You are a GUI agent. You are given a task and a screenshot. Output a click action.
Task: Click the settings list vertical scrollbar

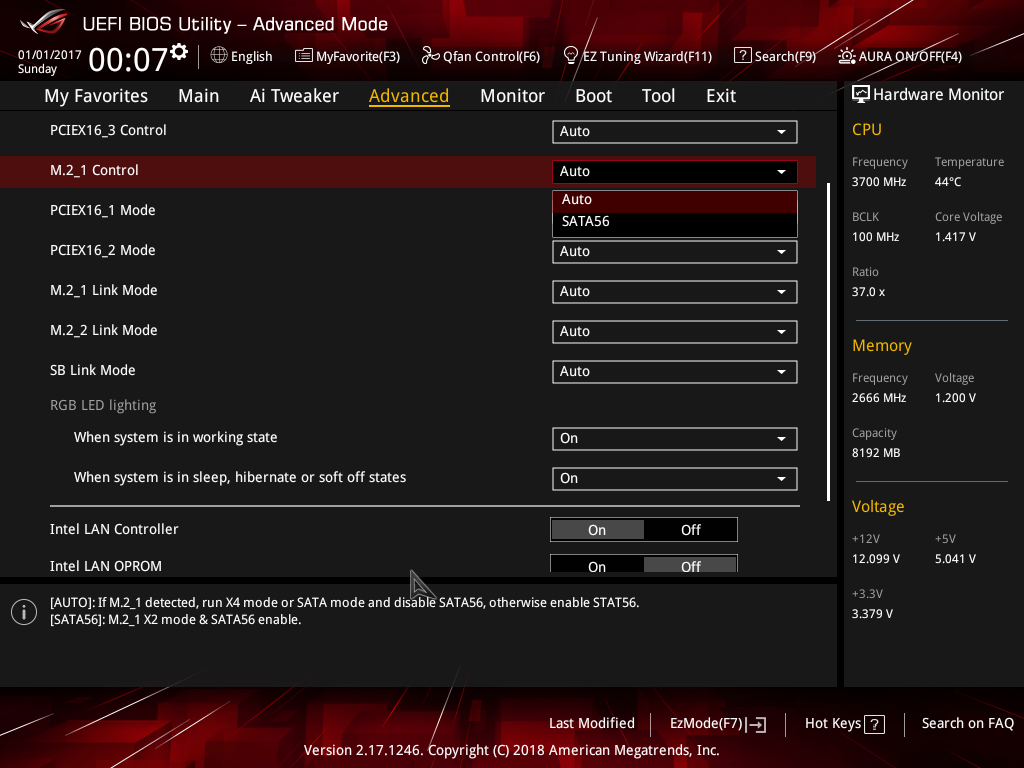829,342
